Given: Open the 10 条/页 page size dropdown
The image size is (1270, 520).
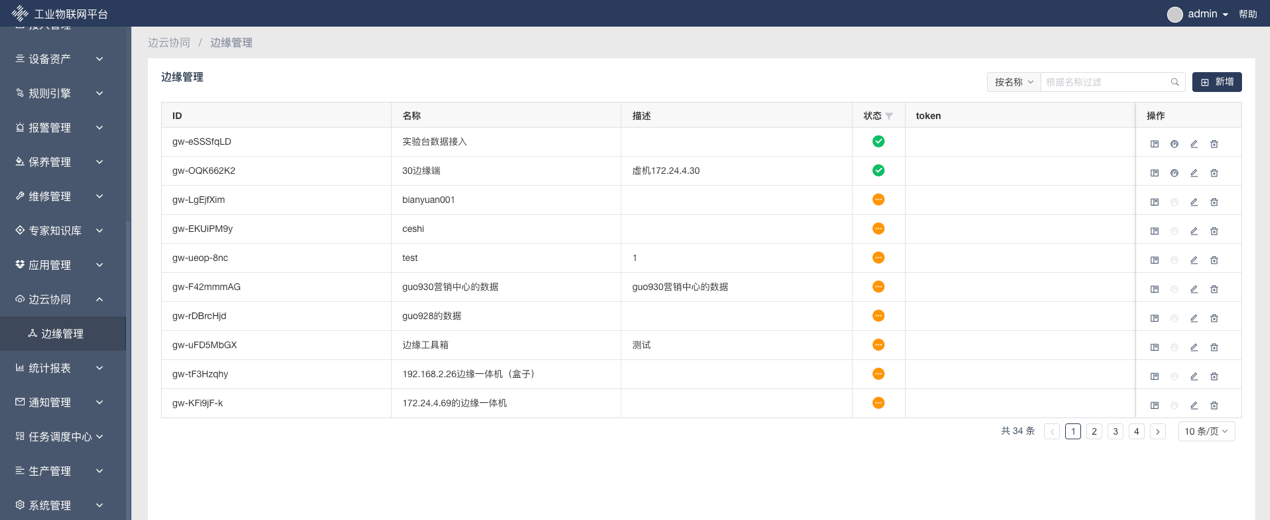Looking at the screenshot, I should pos(1206,431).
